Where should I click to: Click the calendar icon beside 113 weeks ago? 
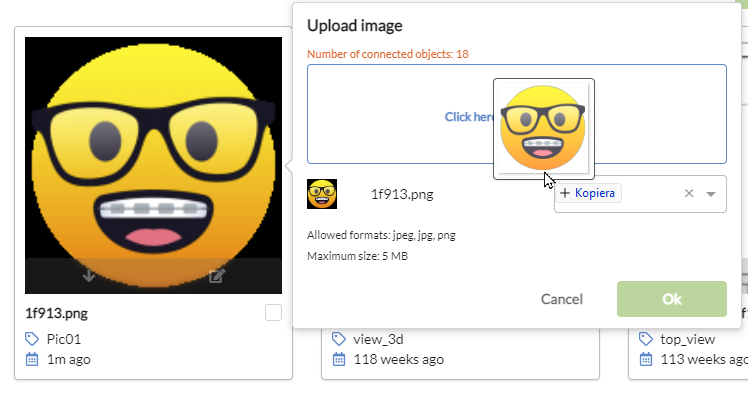coord(645,359)
